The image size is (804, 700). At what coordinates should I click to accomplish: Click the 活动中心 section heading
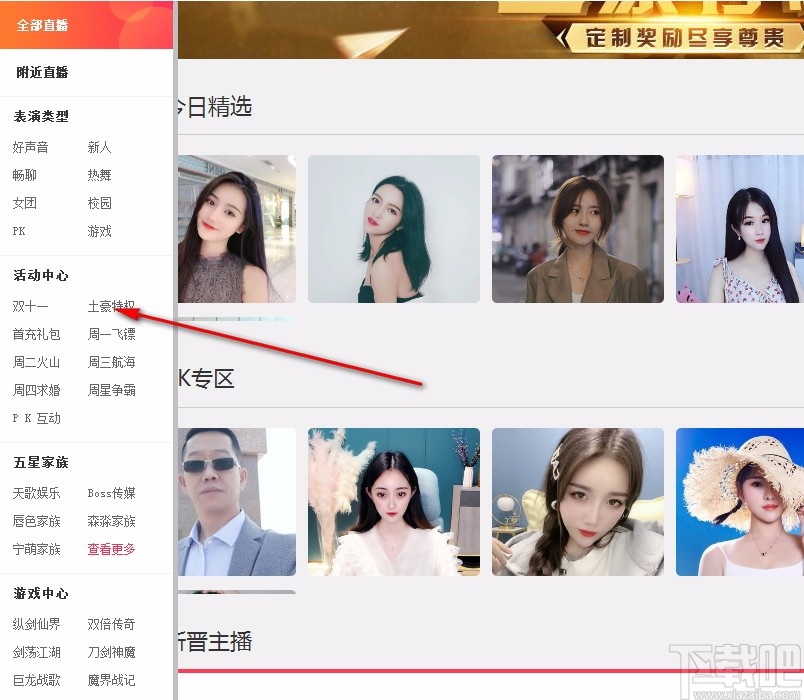pos(41,275)
